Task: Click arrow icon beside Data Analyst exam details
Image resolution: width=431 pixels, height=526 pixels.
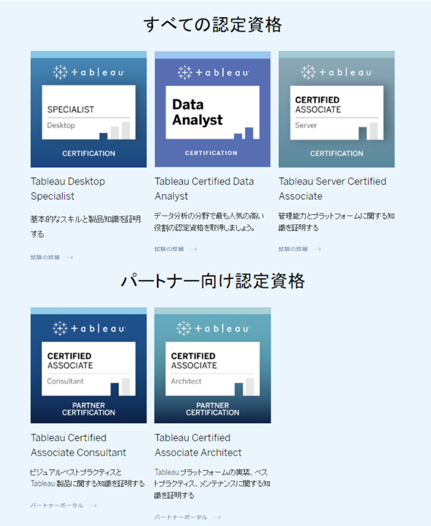Action: click(193, 249)
